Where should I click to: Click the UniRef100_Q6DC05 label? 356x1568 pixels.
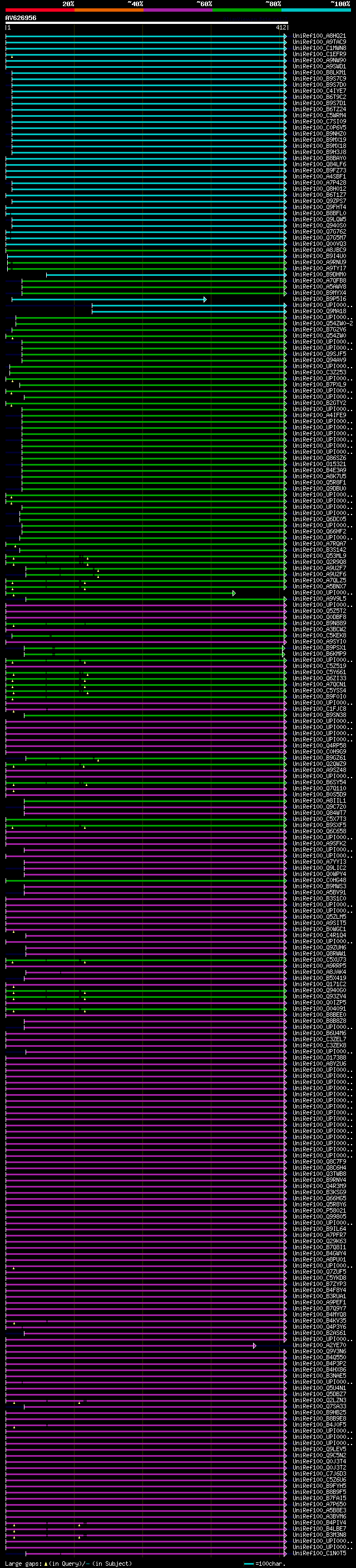click(319, 519)
